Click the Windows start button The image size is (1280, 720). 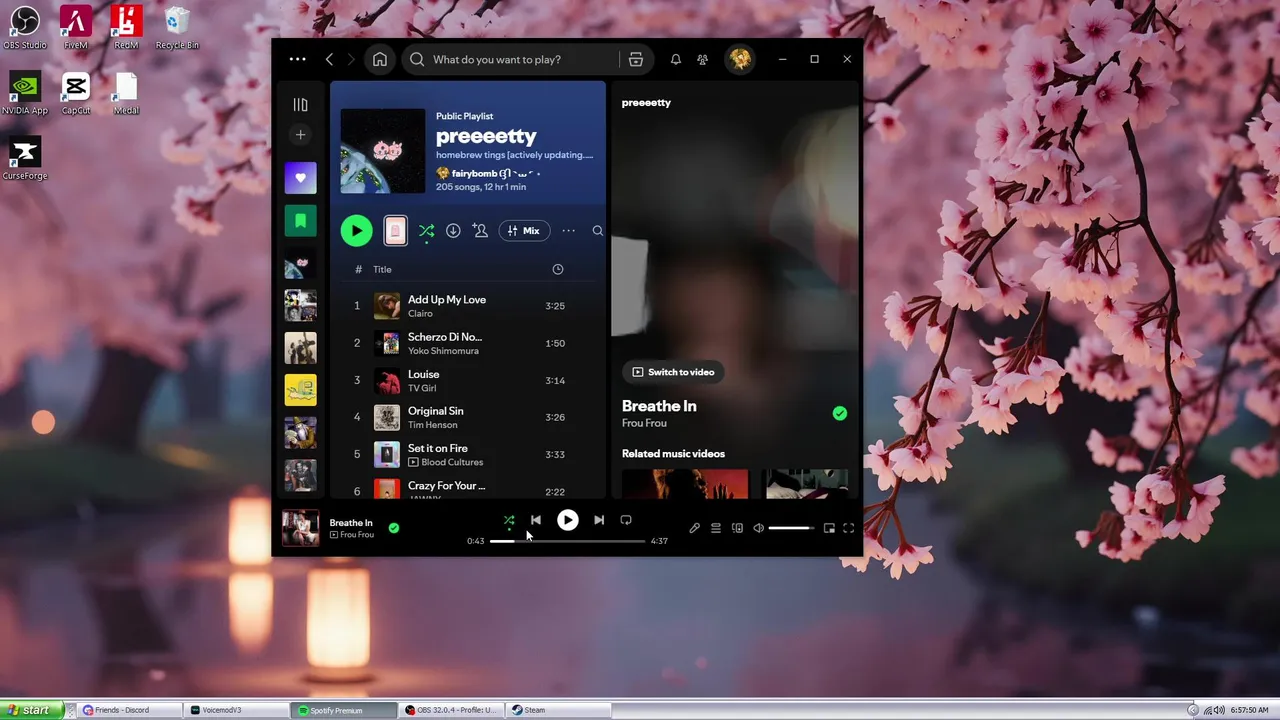pos(32,710)
